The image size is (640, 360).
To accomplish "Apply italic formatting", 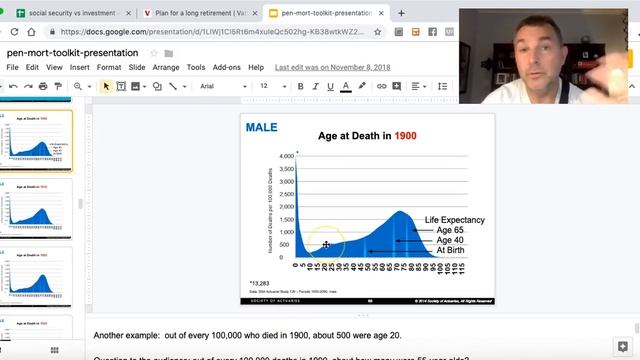I will [316, 86].
